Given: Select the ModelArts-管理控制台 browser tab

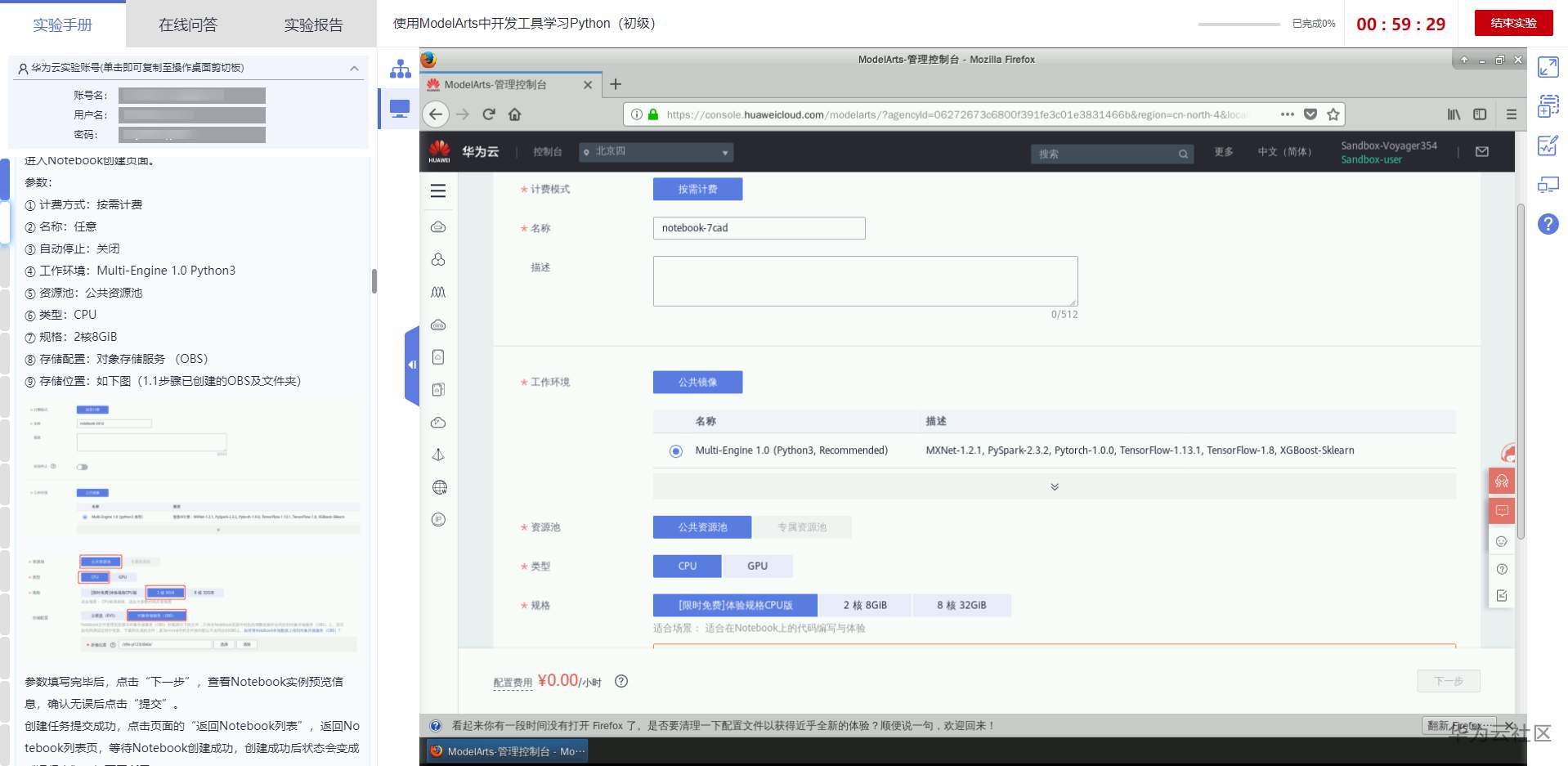Looking at the screenshot, I should (x=511, y=84).
